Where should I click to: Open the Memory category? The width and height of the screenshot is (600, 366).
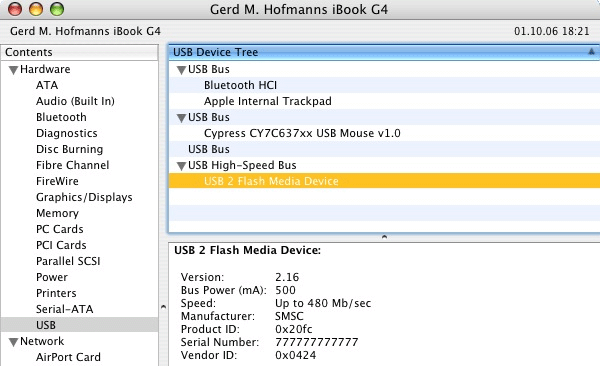(x=57, y=213)
